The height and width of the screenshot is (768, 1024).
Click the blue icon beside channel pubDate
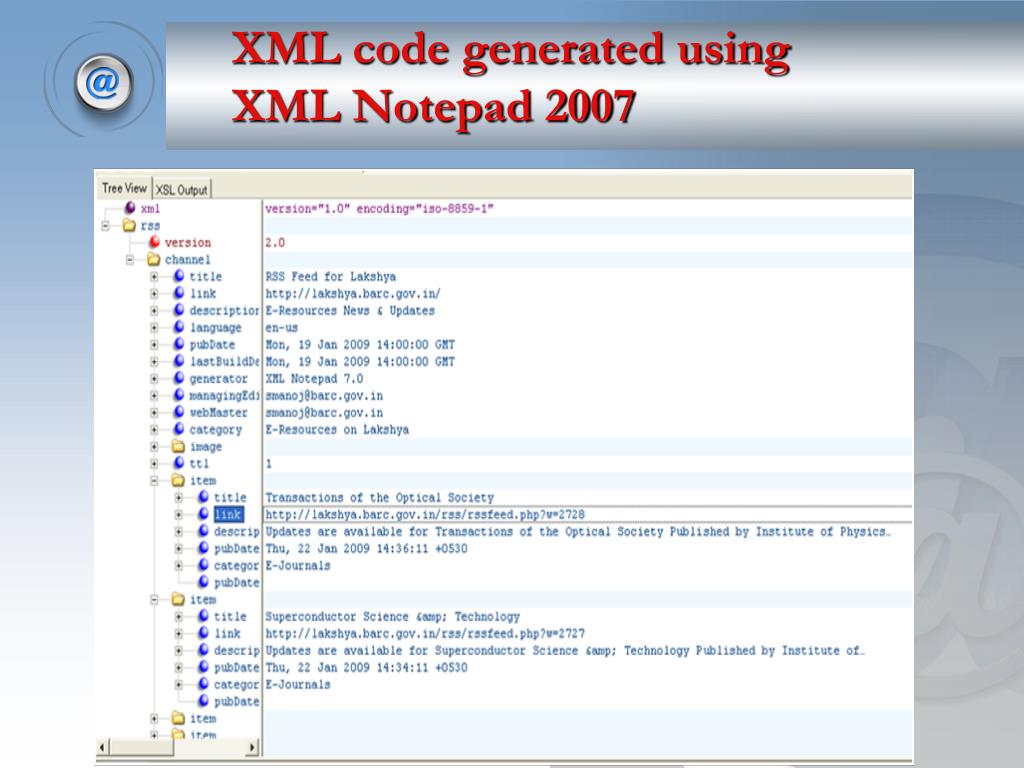[x=179, y=344]
